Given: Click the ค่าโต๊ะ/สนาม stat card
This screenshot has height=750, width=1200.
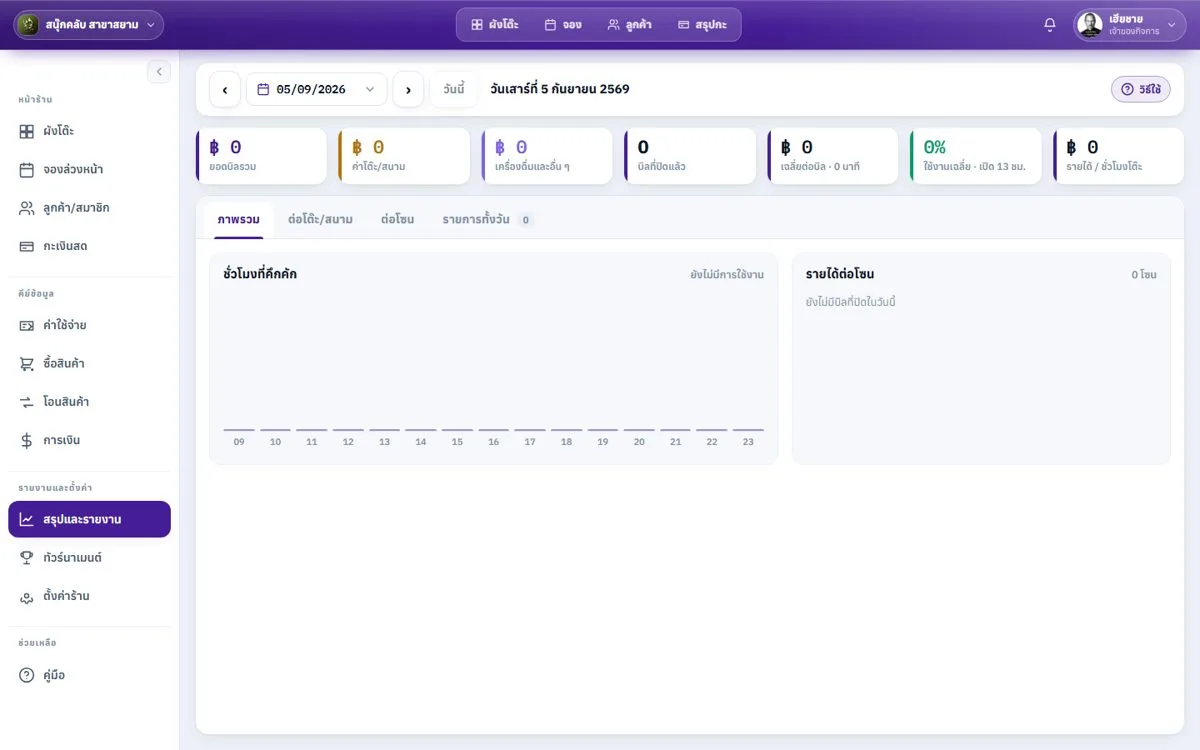Looking at the screenshot, I should coord(404,156).
